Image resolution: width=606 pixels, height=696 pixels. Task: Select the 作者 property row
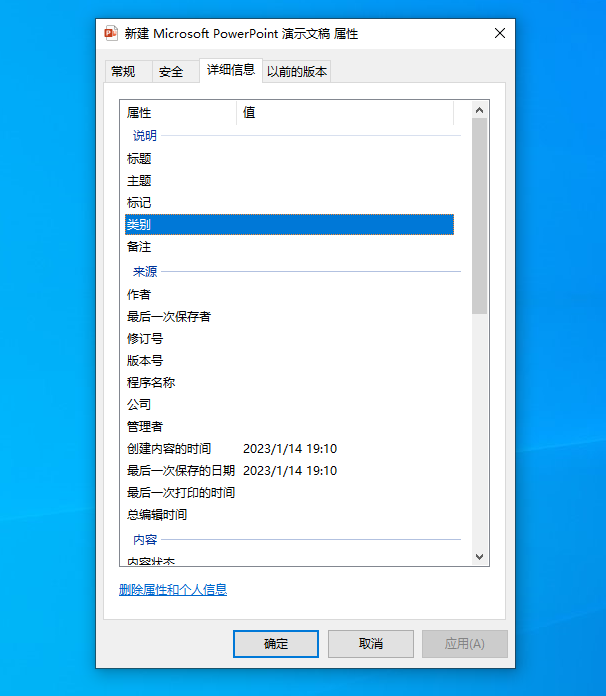click(x=289, y=294)
